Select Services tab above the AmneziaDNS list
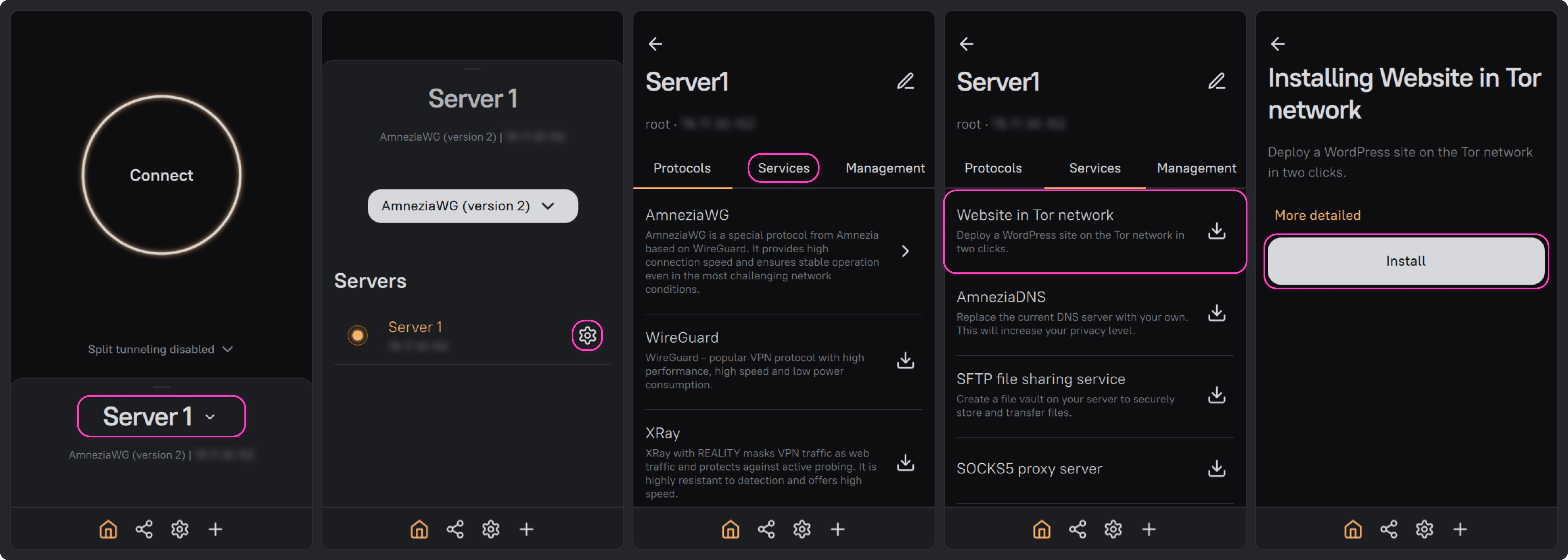This screenshot has width=1568, height=560. point(1094,168)
